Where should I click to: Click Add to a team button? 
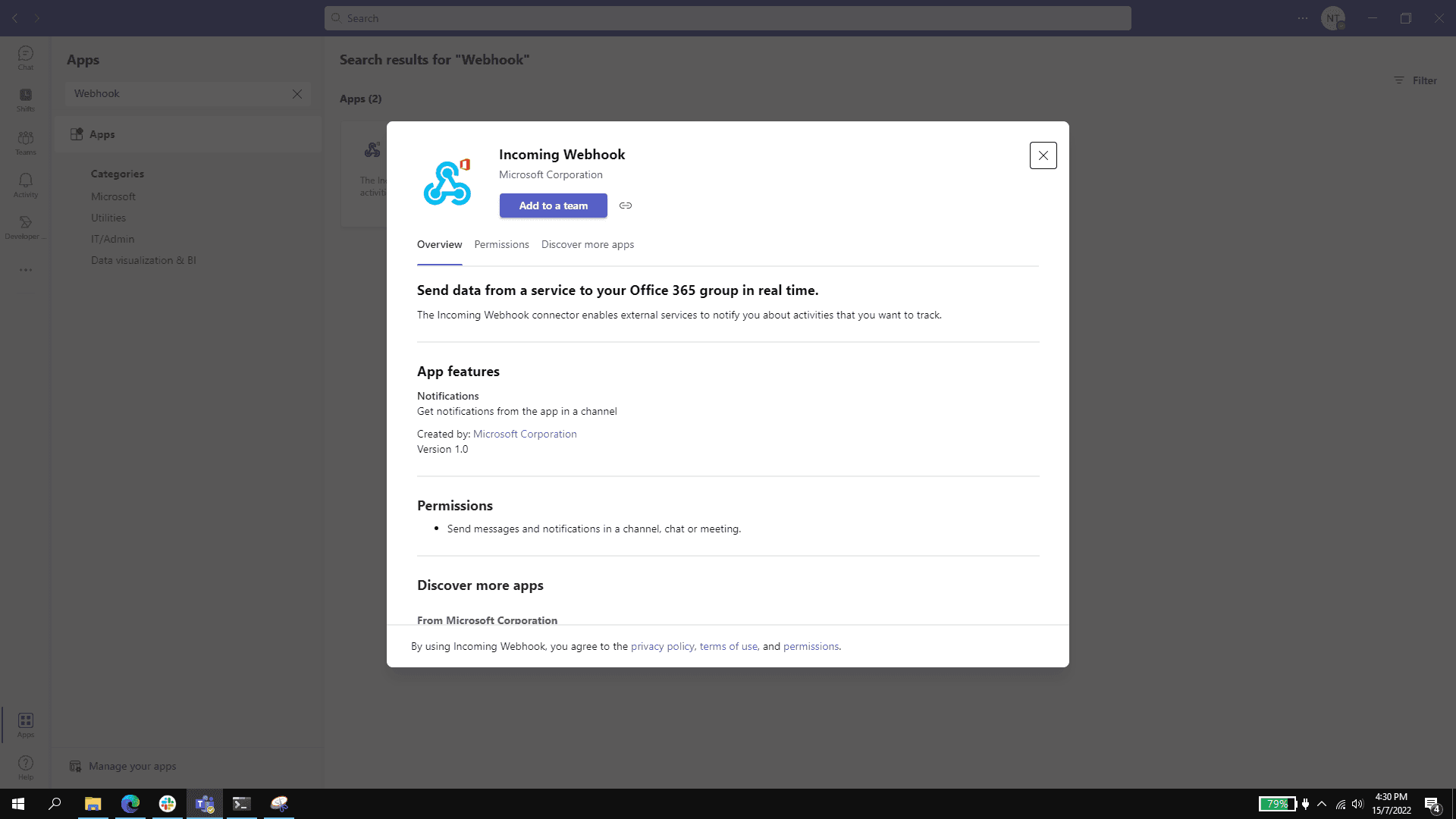tap(554, 206)
